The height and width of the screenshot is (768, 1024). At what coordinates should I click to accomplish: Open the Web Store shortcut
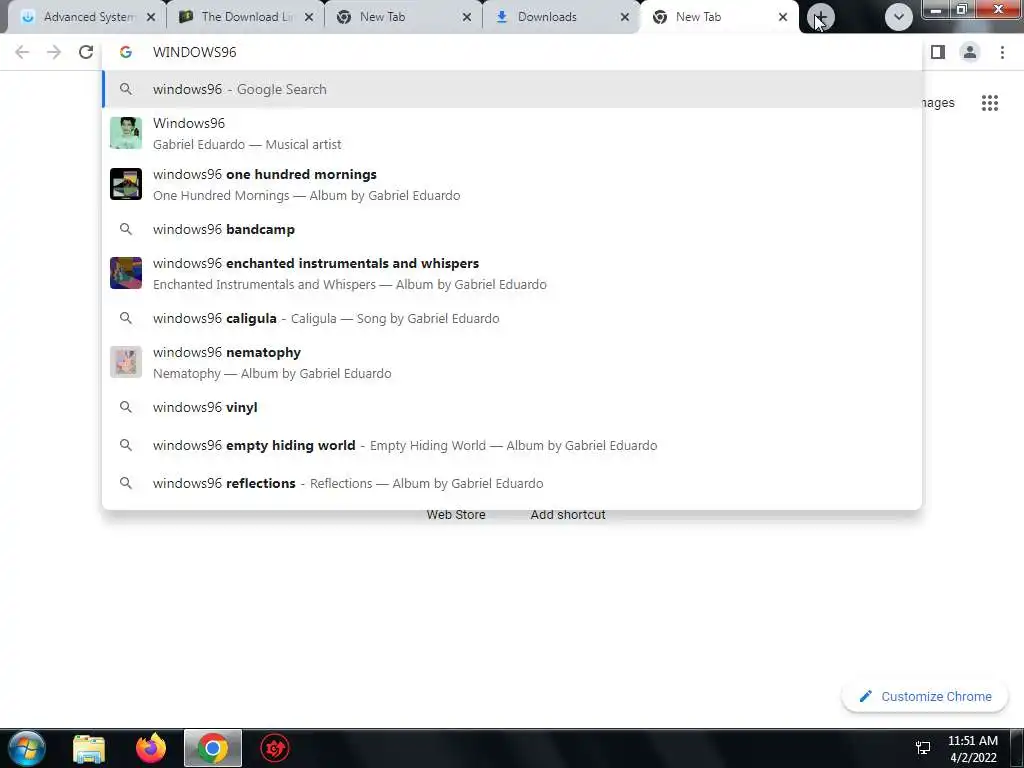click(x=456, y=515)
